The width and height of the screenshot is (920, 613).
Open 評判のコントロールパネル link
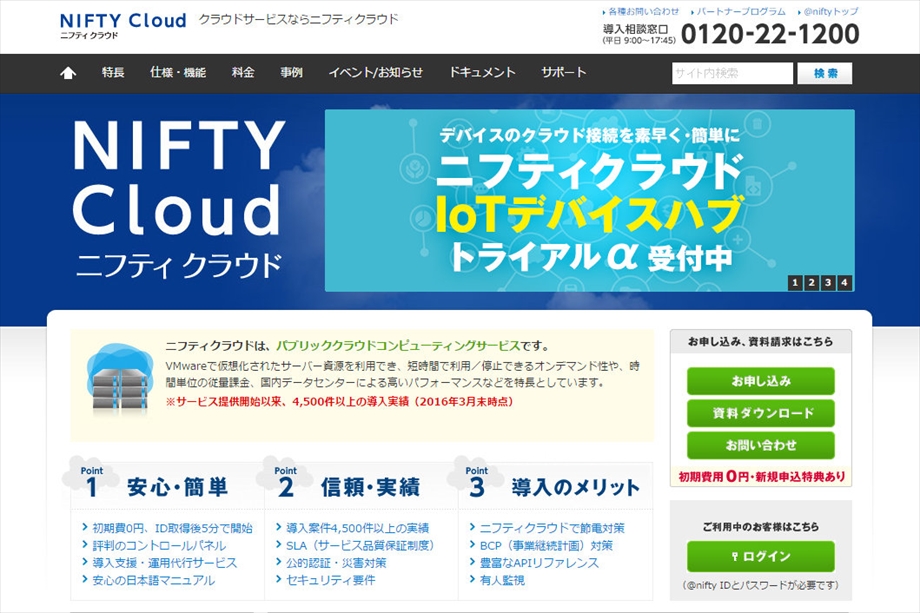pyautogui.click(x=159, y=546)
